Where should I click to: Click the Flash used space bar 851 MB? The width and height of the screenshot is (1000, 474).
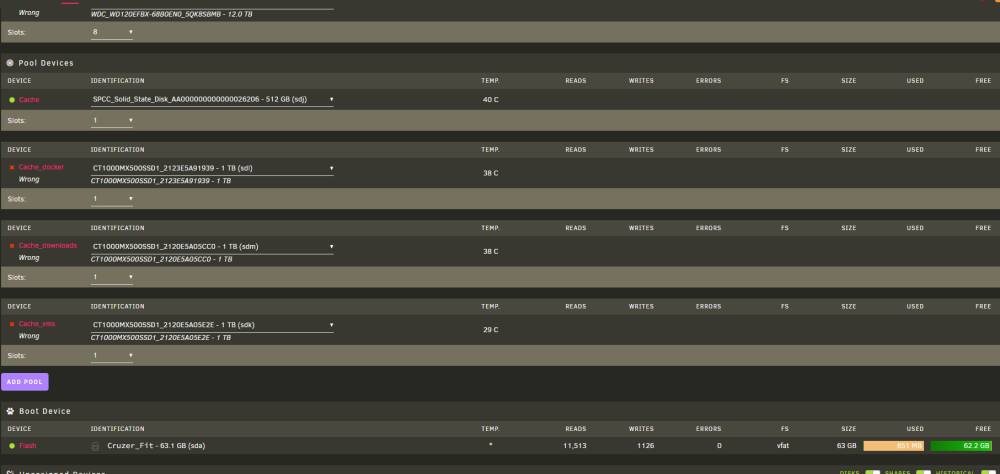point(893,446)
